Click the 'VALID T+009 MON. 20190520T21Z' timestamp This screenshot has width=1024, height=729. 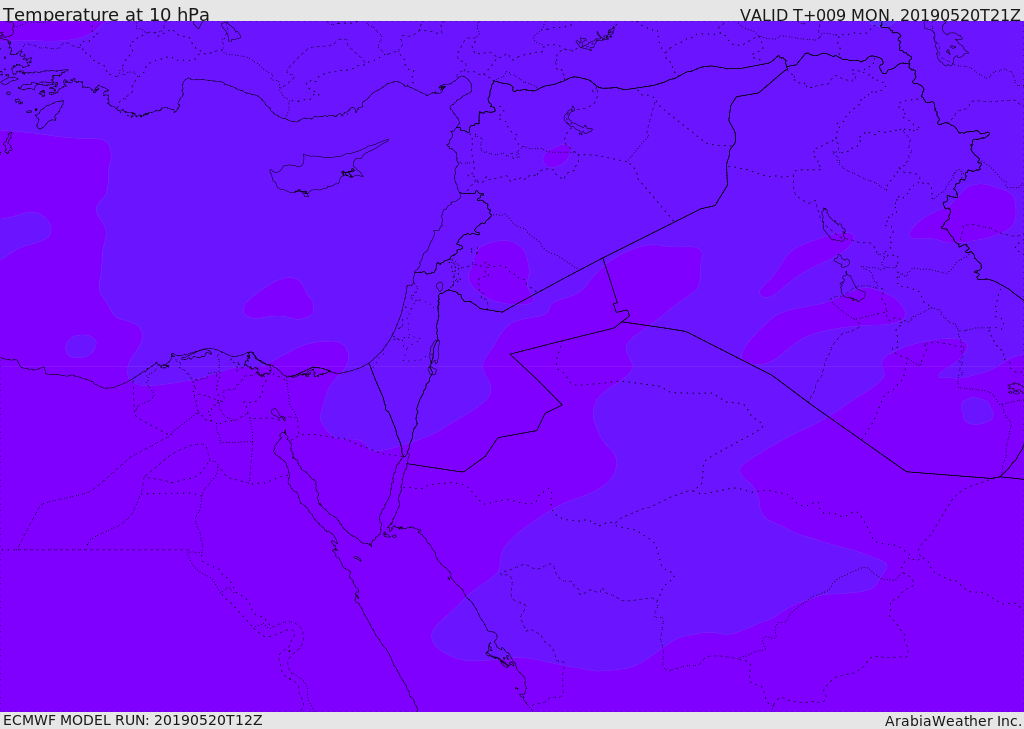coord(880,15)
